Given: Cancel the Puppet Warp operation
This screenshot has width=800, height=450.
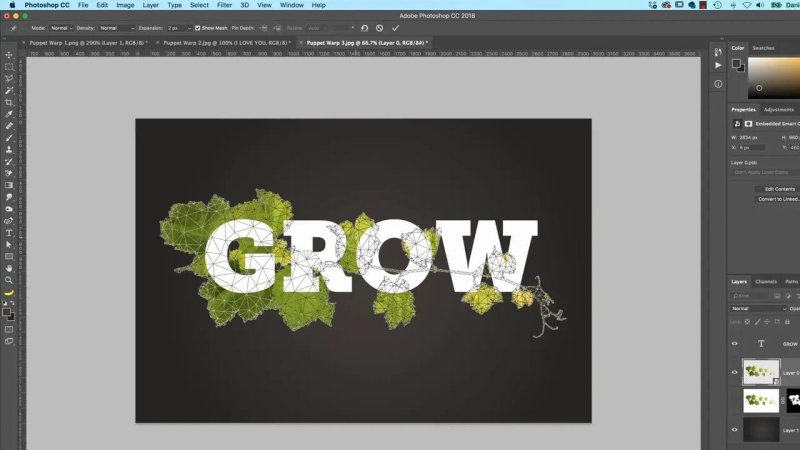Looking at the screenshot, I should (380, 28).
